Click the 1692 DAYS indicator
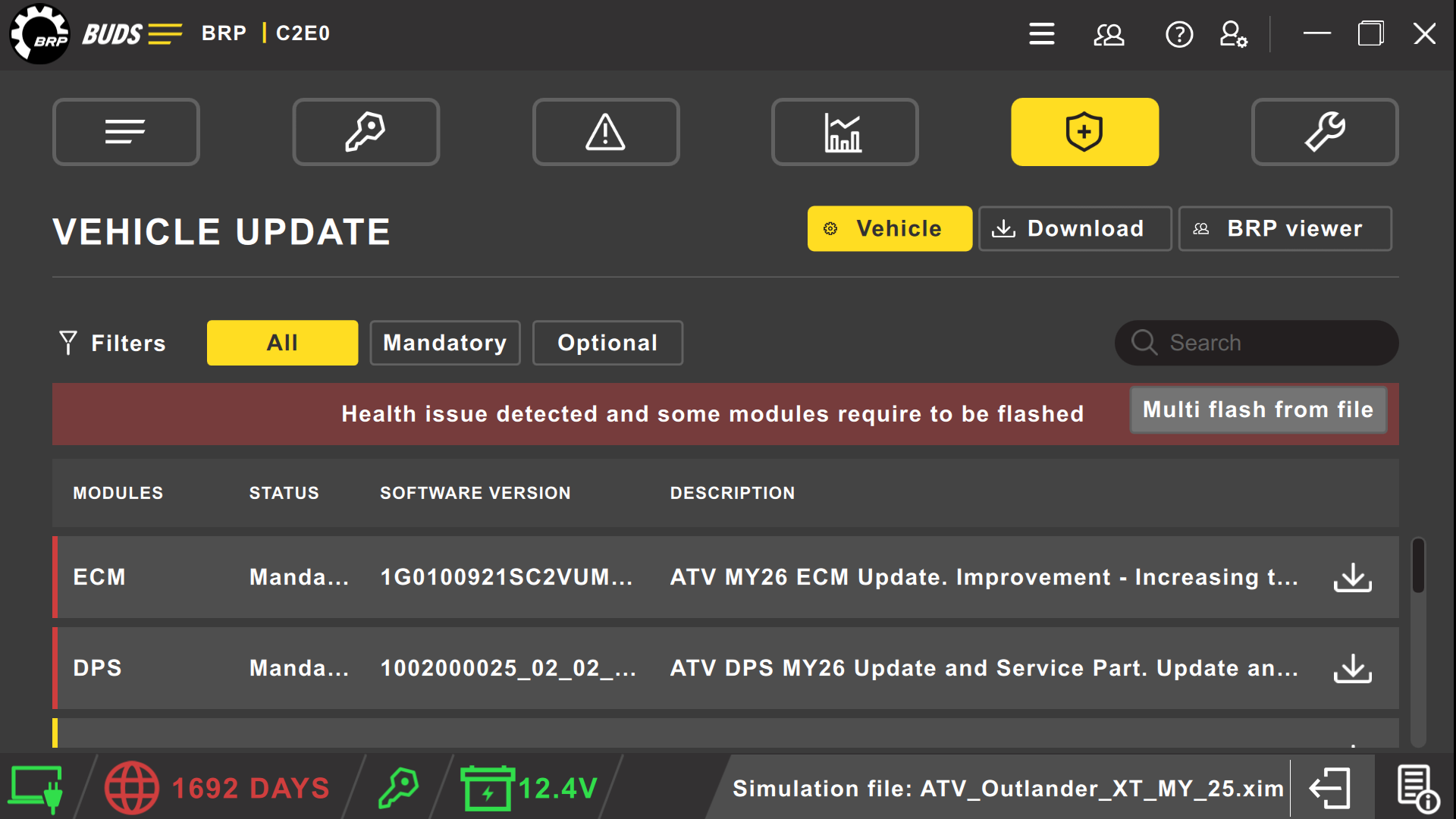Viewport: 1456px width, 819px height. [251, 789]
